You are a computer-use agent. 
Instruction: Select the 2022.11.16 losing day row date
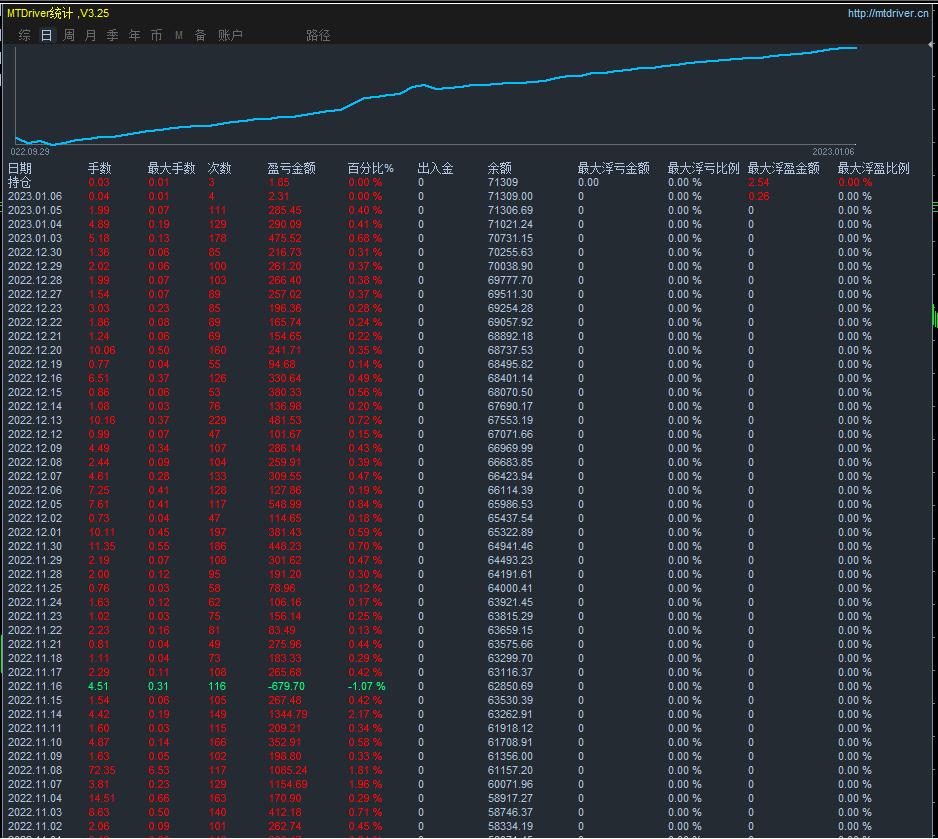point(35,687)
